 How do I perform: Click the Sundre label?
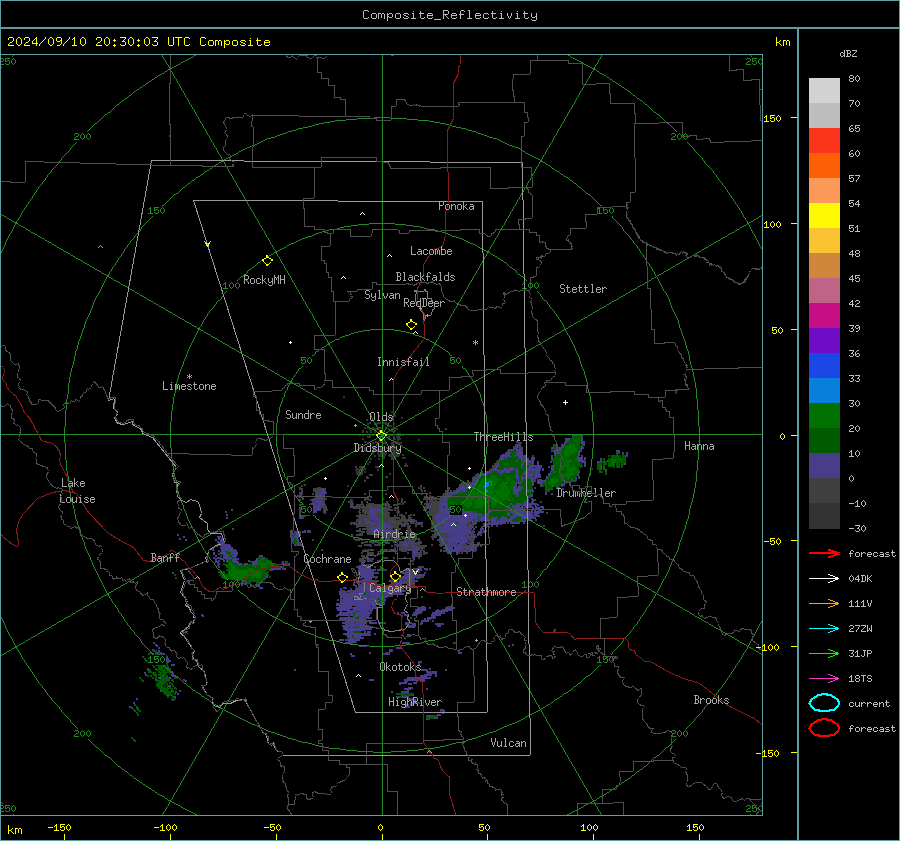pos(303,415)
